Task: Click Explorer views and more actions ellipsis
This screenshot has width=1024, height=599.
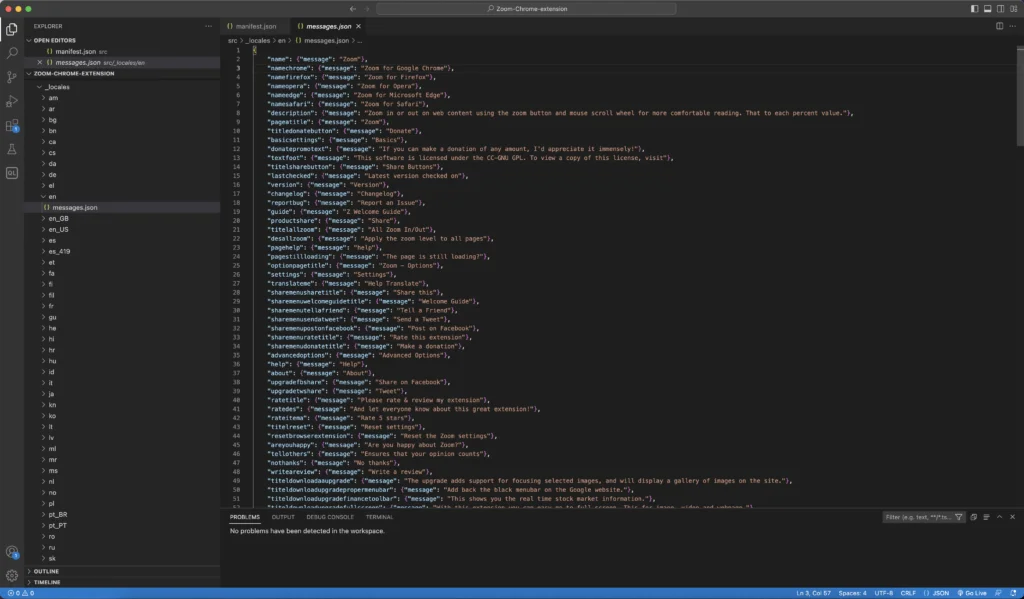Action: [x=208, y=26]
